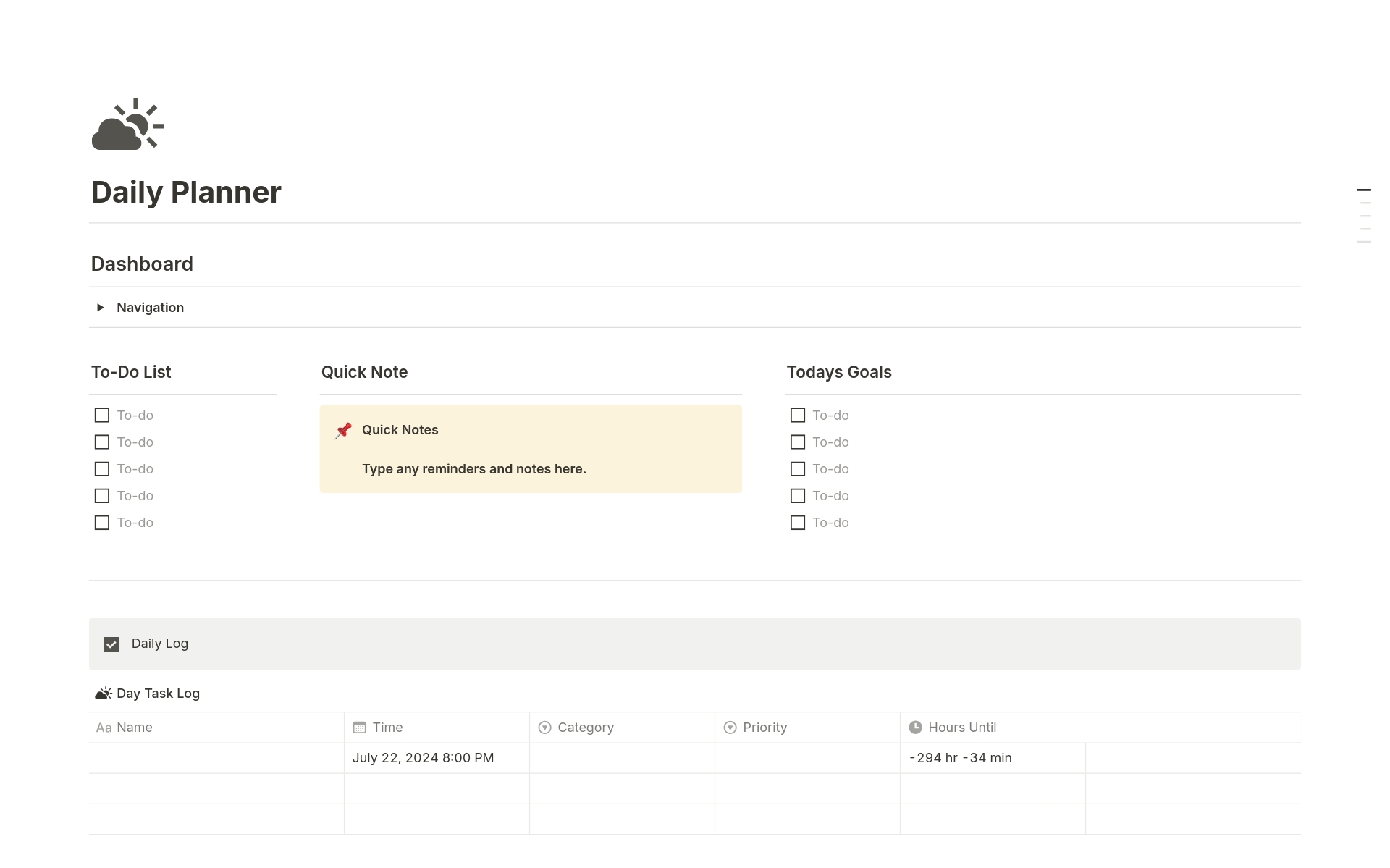Click the Aa icon in the Name column header

104,728
